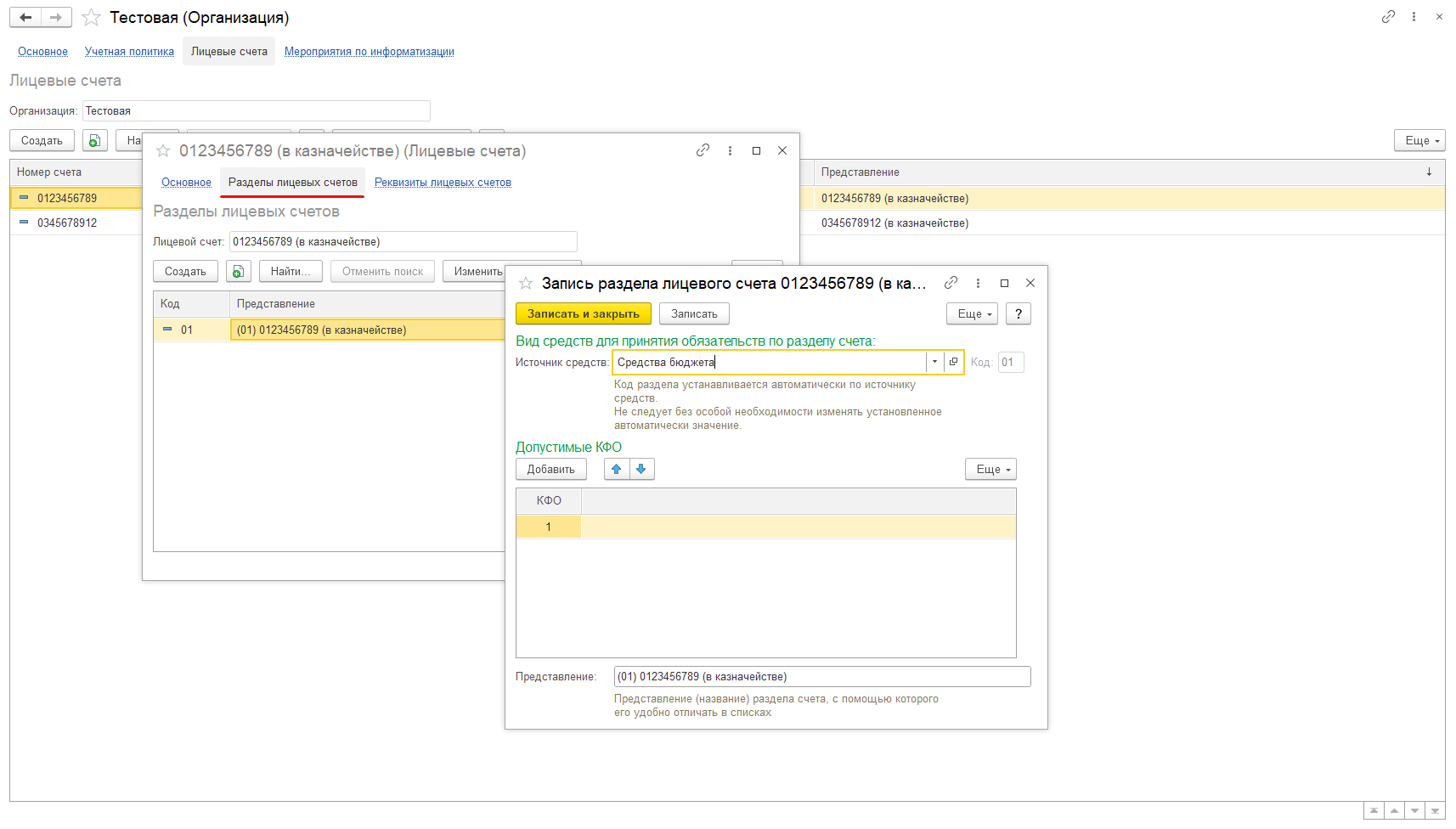The height and width of the screenshot is (829, 1456).
Task: Star the Запись раздела лицевого счета dialog
Action: coord(526,284)
